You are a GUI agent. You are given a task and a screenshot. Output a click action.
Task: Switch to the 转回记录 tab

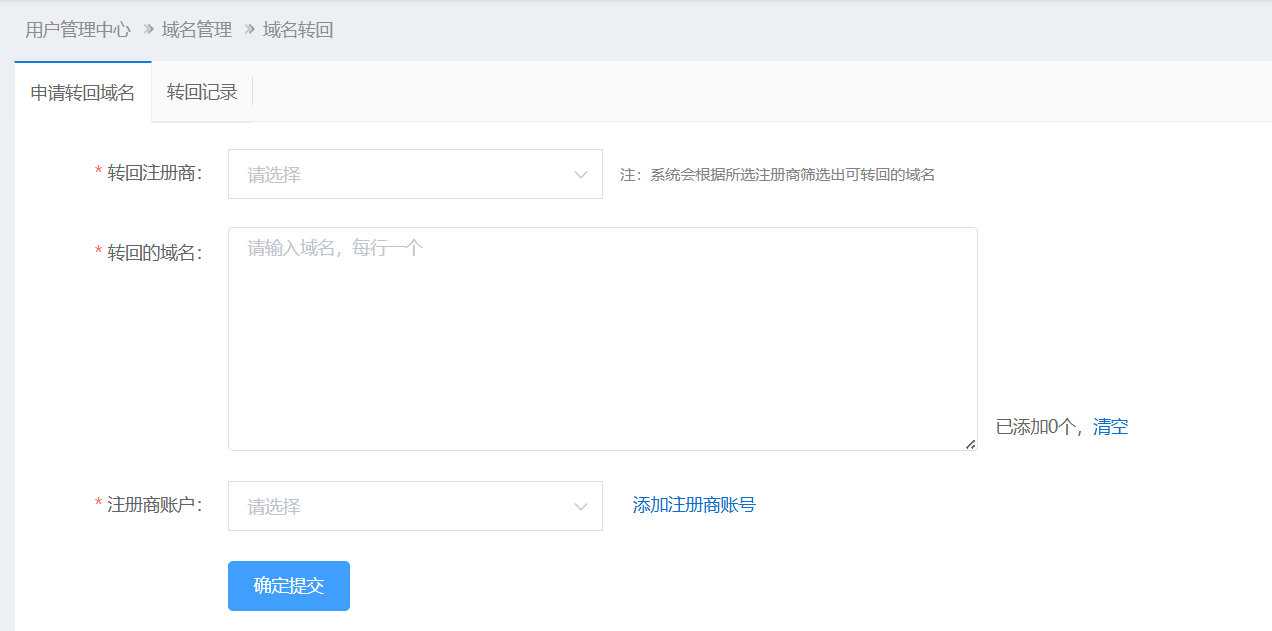202,92
